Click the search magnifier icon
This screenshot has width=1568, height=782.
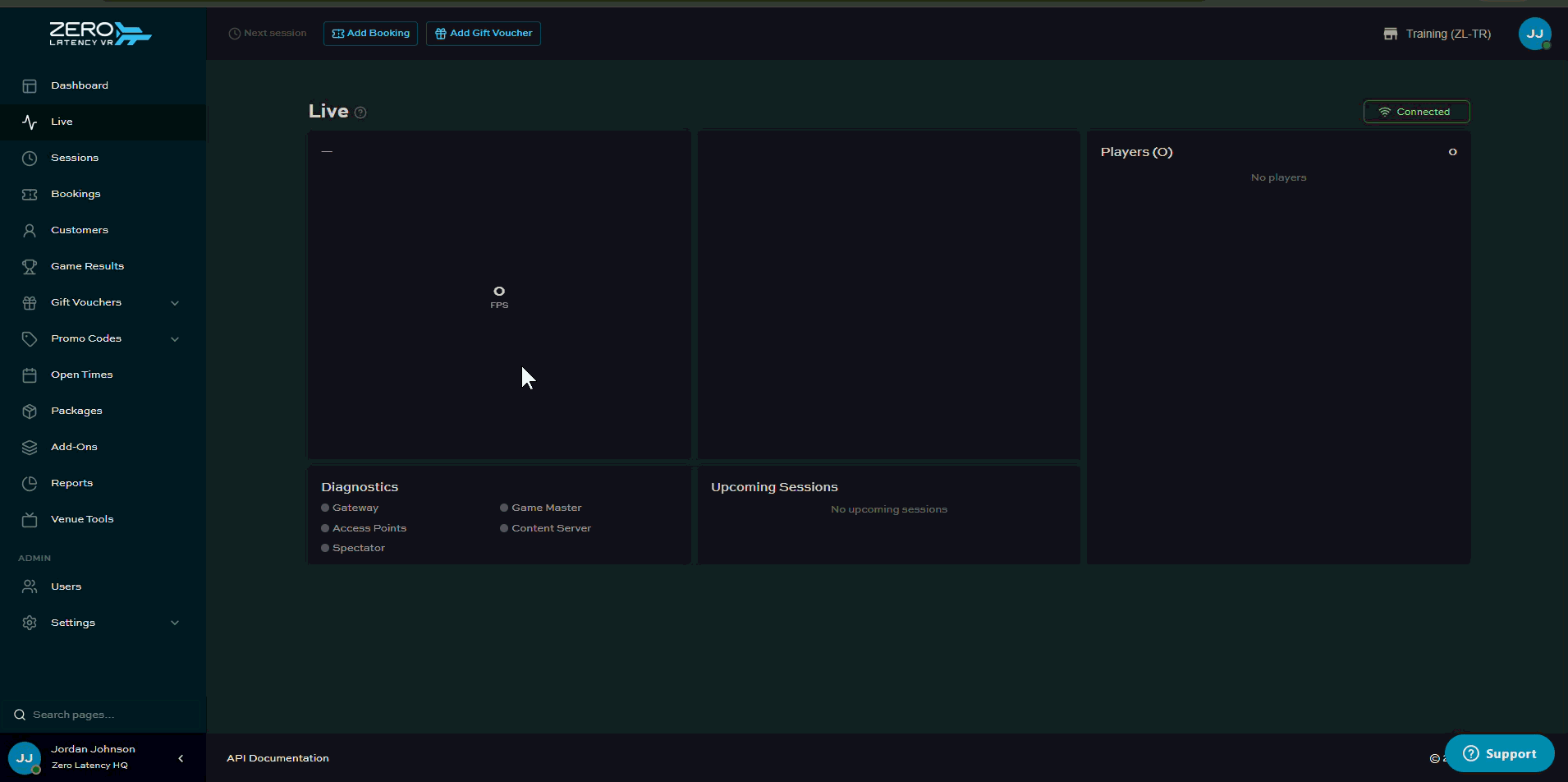(x=20, y=715)
